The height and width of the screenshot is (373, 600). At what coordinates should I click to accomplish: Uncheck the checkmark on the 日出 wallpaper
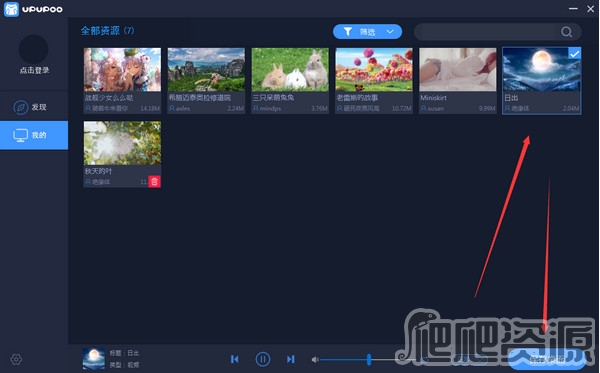click(x=574, y=54)
